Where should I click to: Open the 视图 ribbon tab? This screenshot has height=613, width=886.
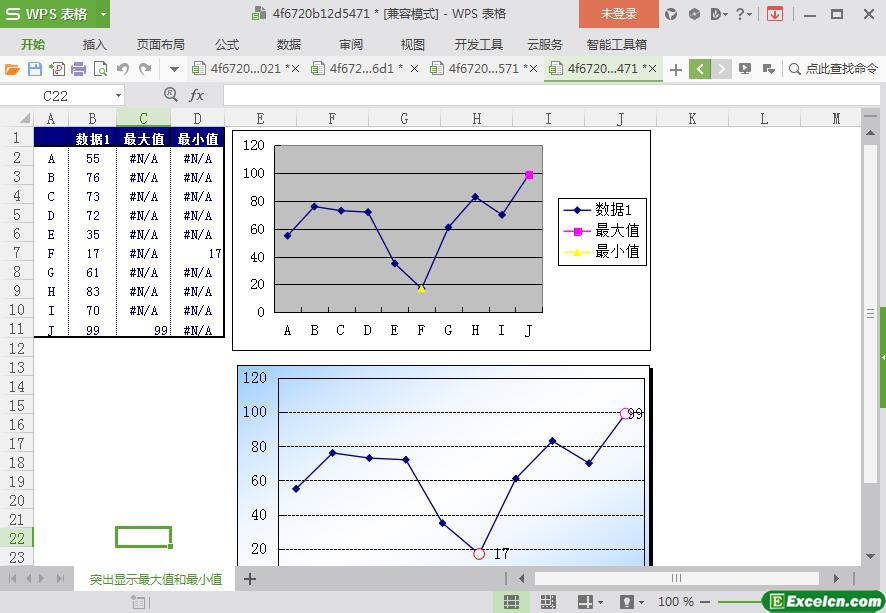pos(412,44)
